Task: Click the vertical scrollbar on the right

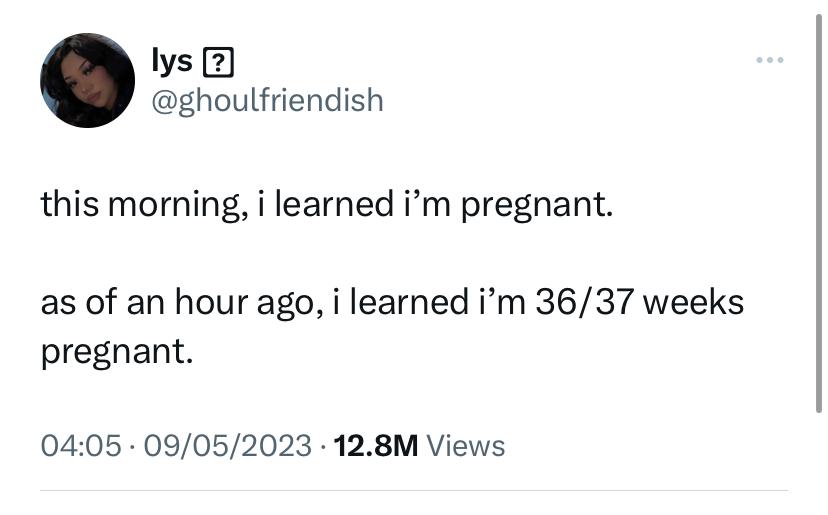Action: pyautogui.click(x=818, y=214)
